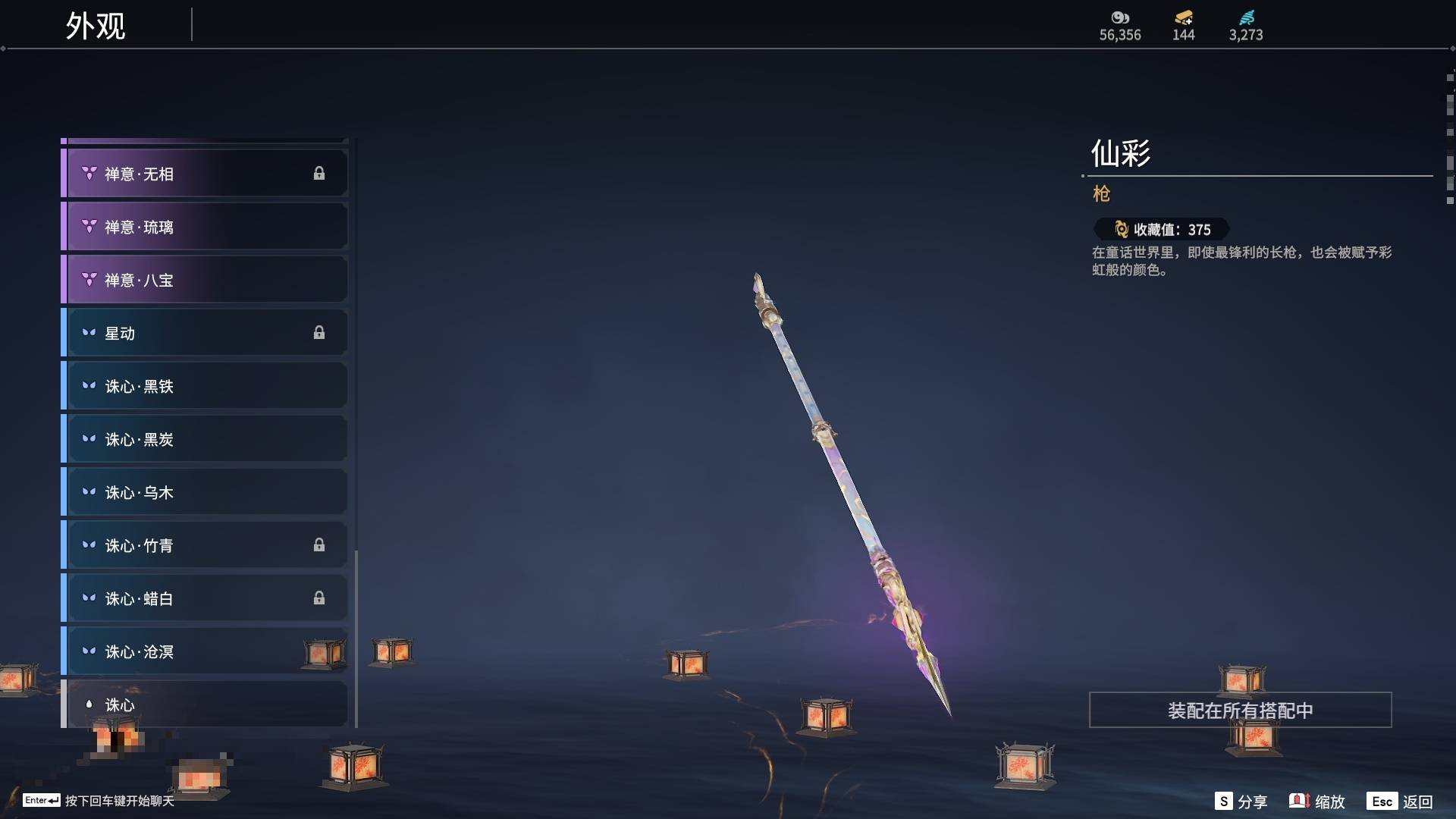This screenshot has width=1456, height=819.
Task: Choose the 诛心·黑炭 appearance
Action: (205, 439)
